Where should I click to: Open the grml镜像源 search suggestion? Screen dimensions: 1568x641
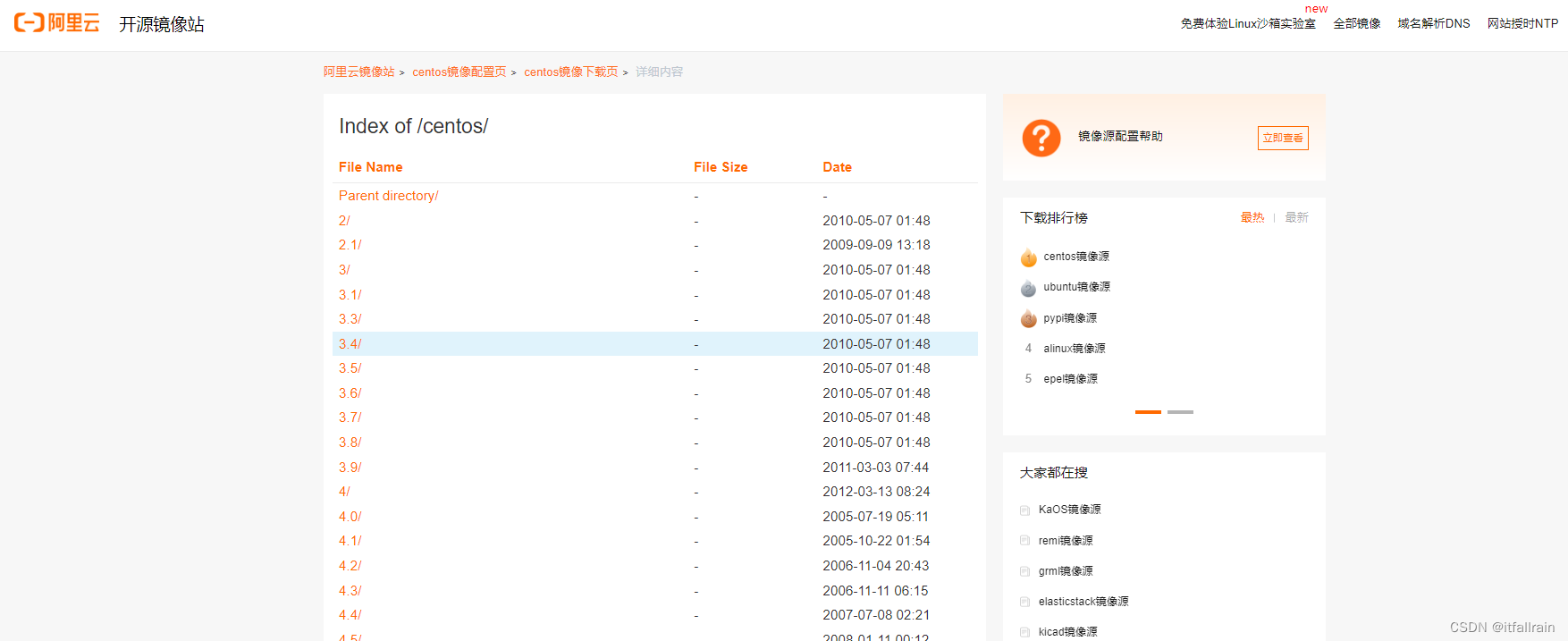(x=1066, y=571)
